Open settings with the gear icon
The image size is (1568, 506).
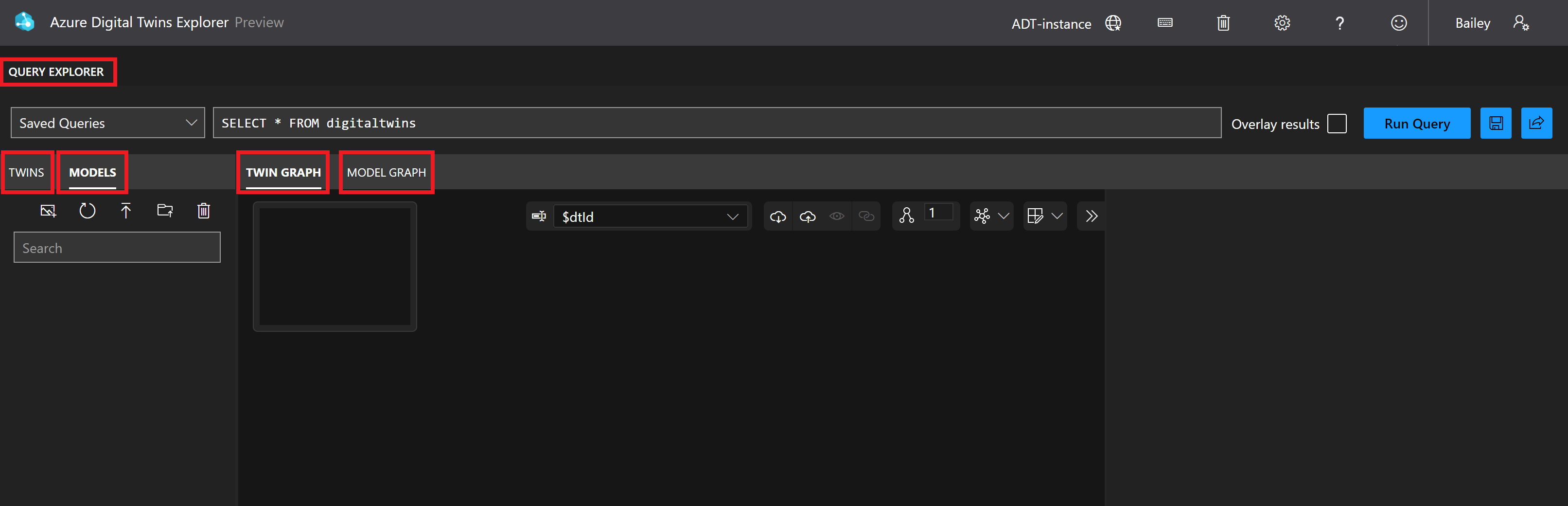[x=1282, y=23]
